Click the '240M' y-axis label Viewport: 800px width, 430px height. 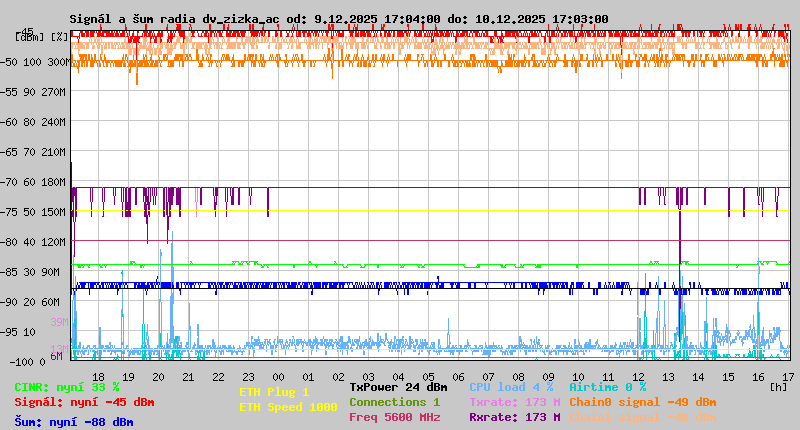[x=55, y=122]
